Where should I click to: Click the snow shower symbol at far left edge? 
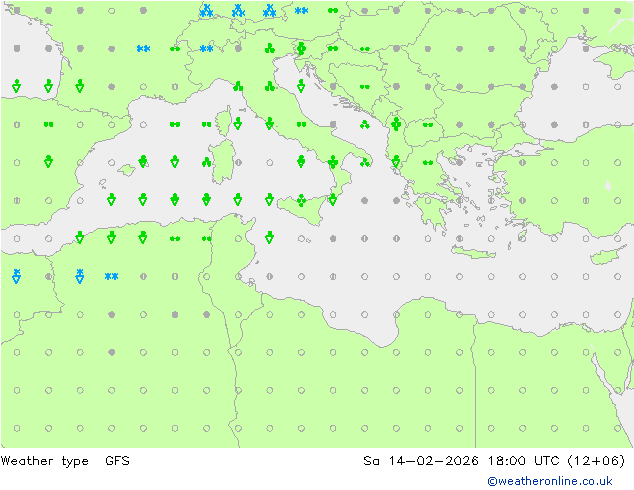16,275
